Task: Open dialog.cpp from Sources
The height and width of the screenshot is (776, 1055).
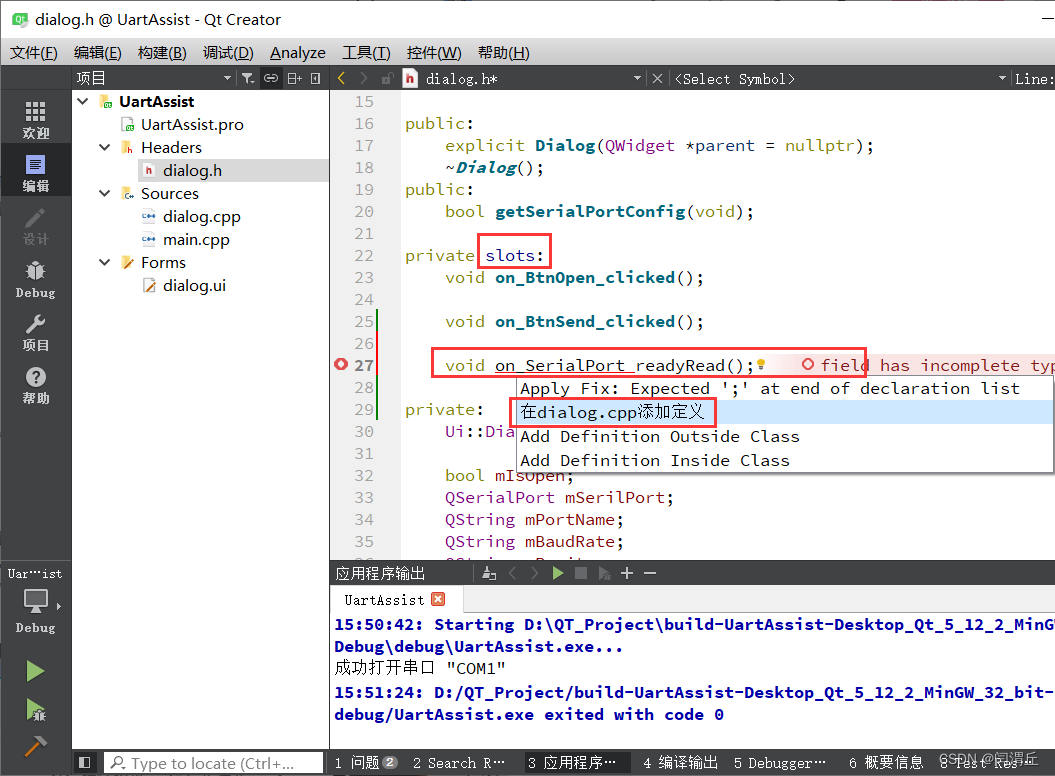Action: (x=201, y=217)
